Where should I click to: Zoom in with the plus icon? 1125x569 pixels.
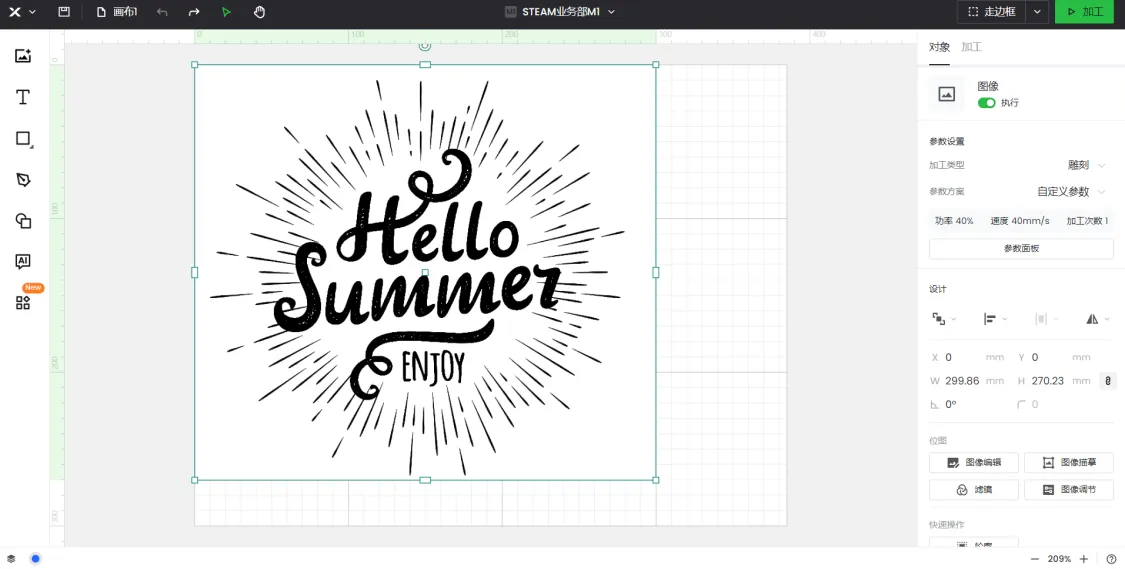point(1083,559)
